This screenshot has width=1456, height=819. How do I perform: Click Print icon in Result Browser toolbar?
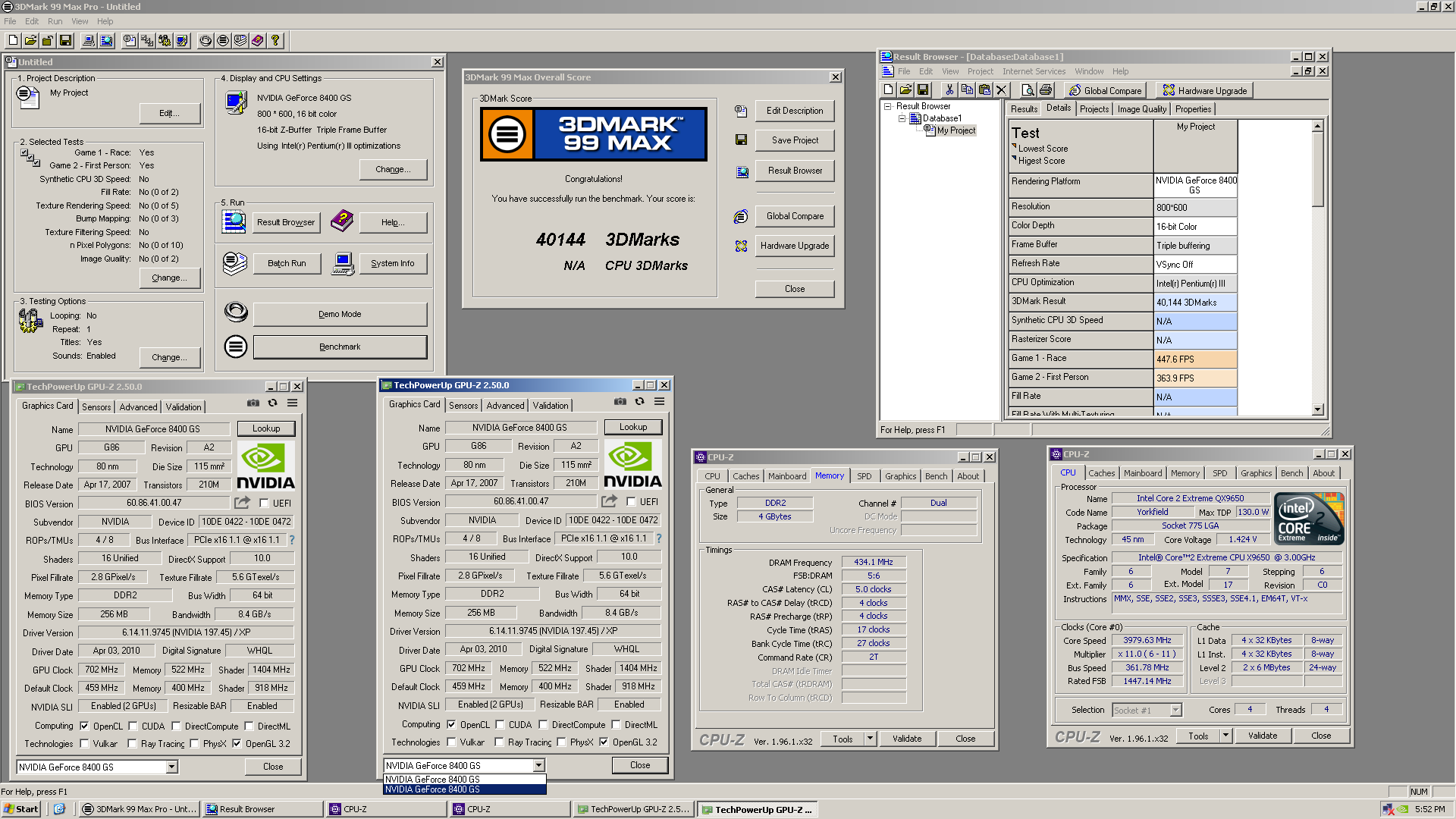pyautogui.click(x=1046, y=90)
